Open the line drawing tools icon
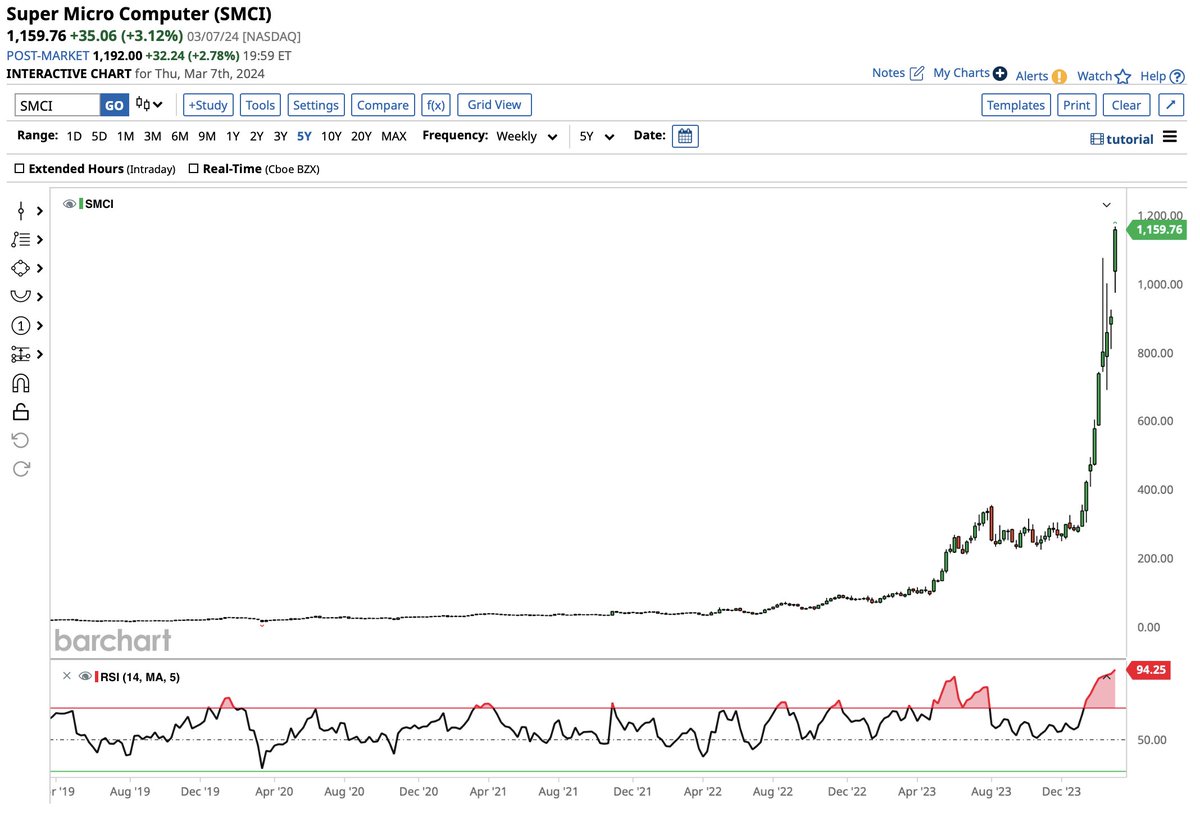 click(21, 211)
